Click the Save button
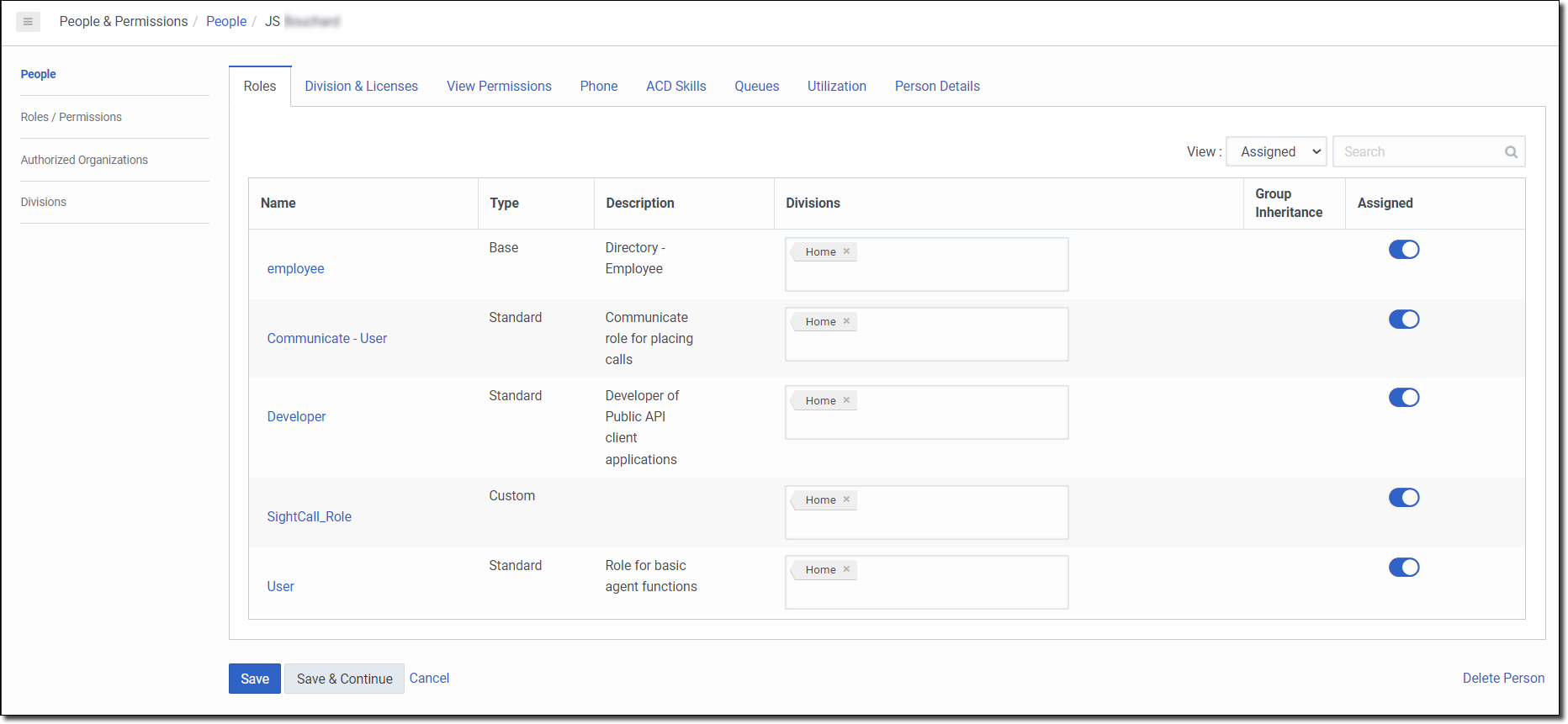1568x724 pixels. click(255, 679)
